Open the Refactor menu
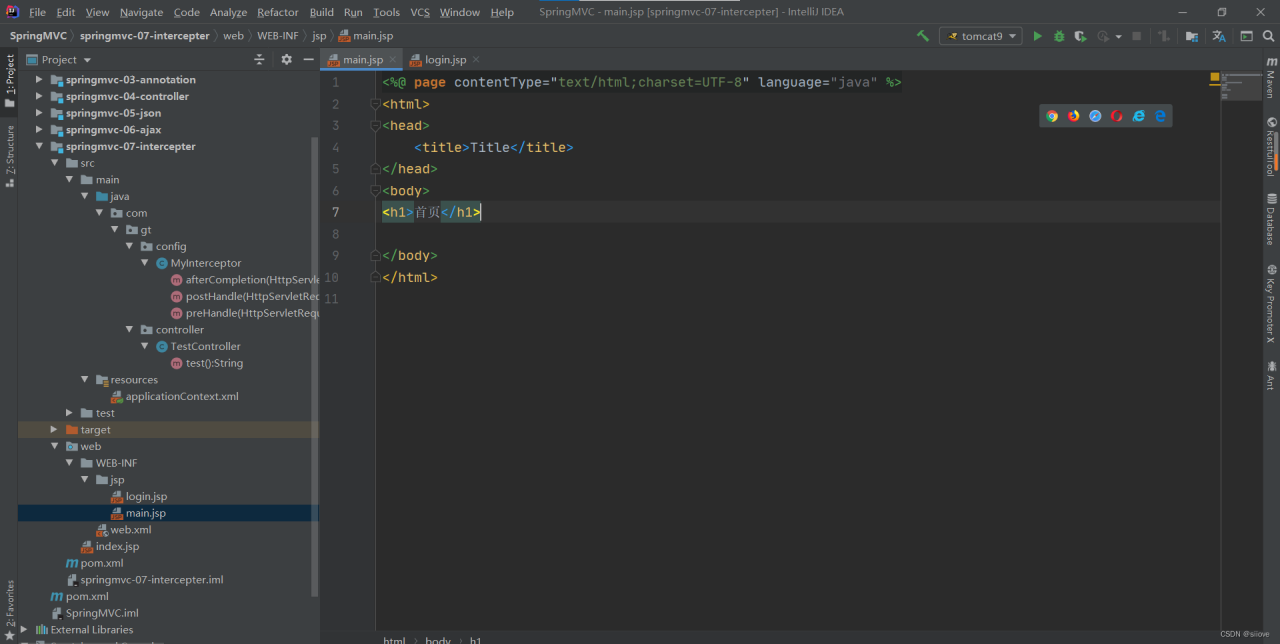This screenshot has width=1280, height=644. pos(277,12)
